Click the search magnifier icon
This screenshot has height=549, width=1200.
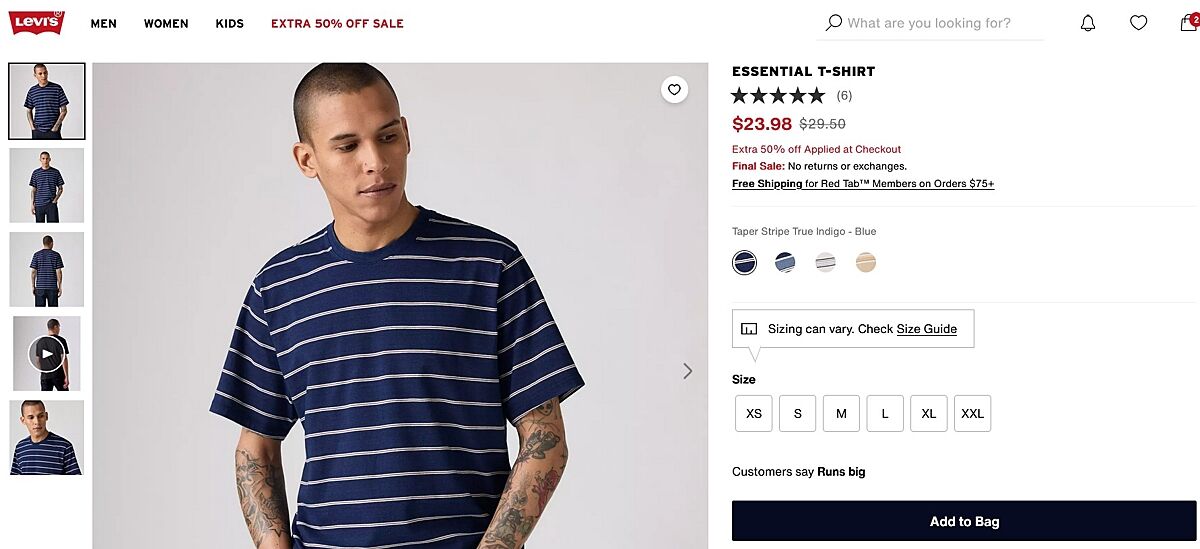[833, 23]
